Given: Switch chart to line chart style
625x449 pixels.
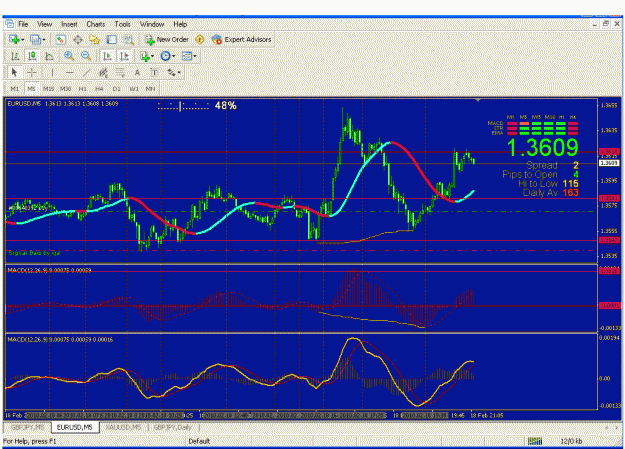Looking at the screenshot, I should pyautogui.click(x=49, y=56).
